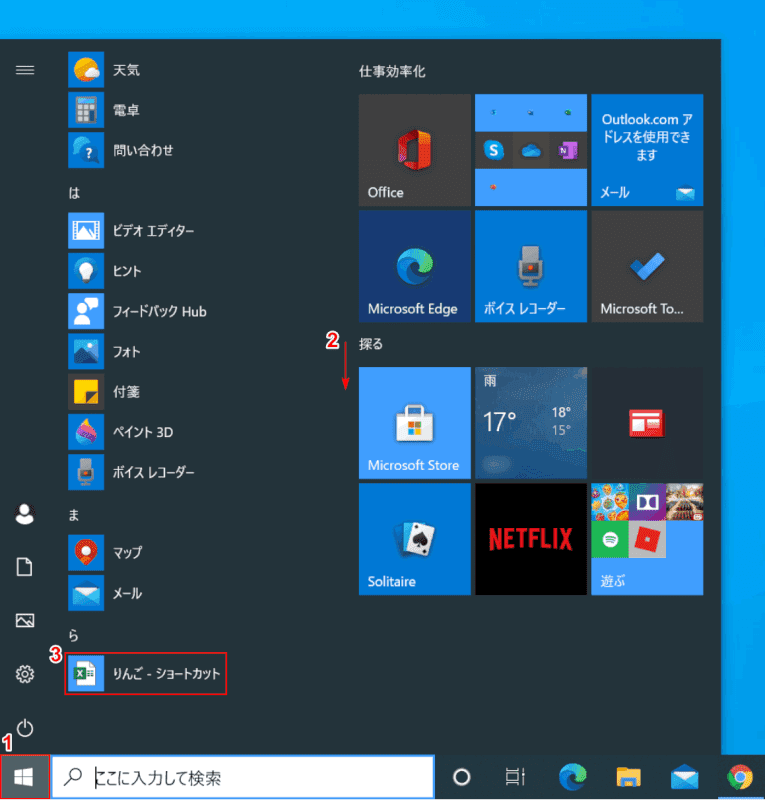Open OneDrive icon in folder tile
This screenshot has height=800, width=765.
point(531,150)
